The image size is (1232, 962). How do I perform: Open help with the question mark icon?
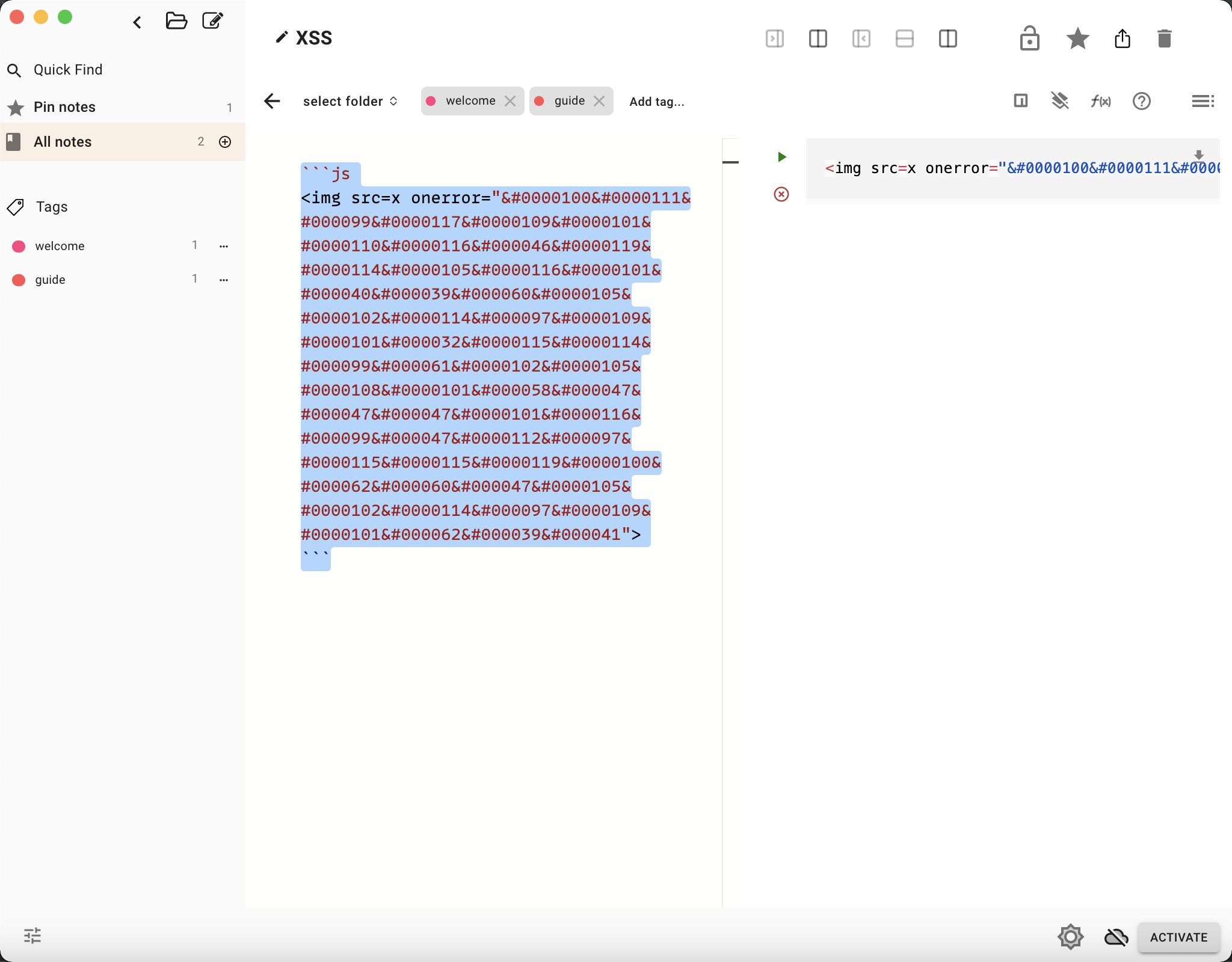point(1142,102)
